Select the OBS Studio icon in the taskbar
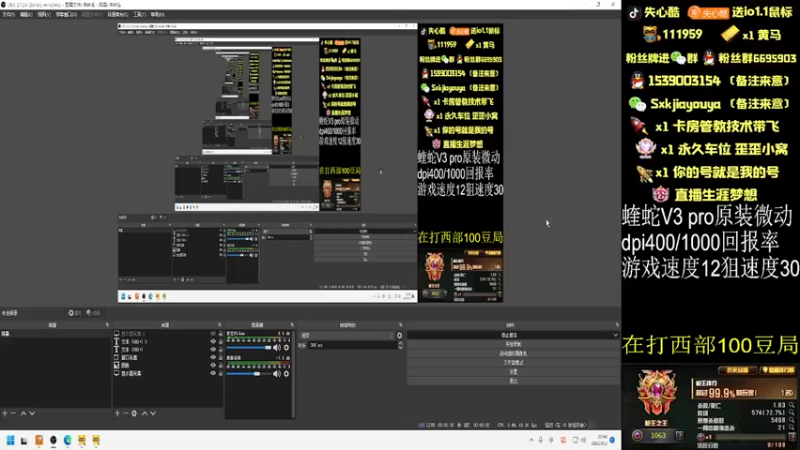 click(53, 440)
